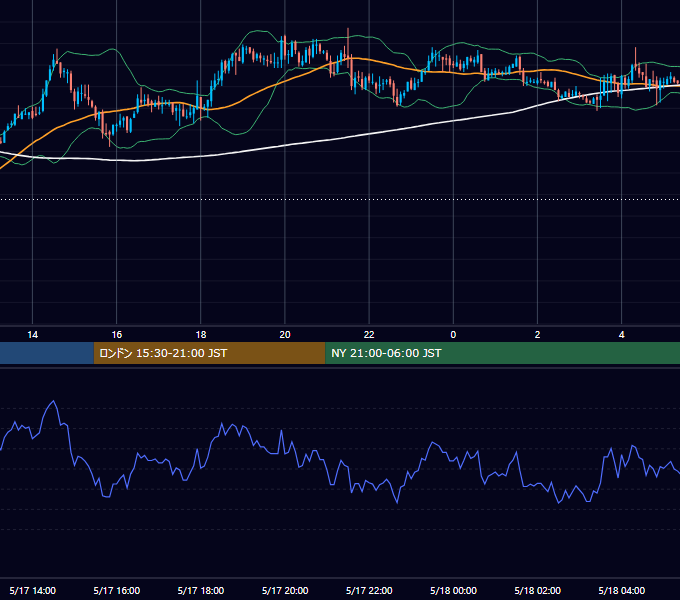The height and width of the screenshot is (600, 680).
Task: Click the 20 hour label on price chart axis
Action: click(x=285, y=335)
